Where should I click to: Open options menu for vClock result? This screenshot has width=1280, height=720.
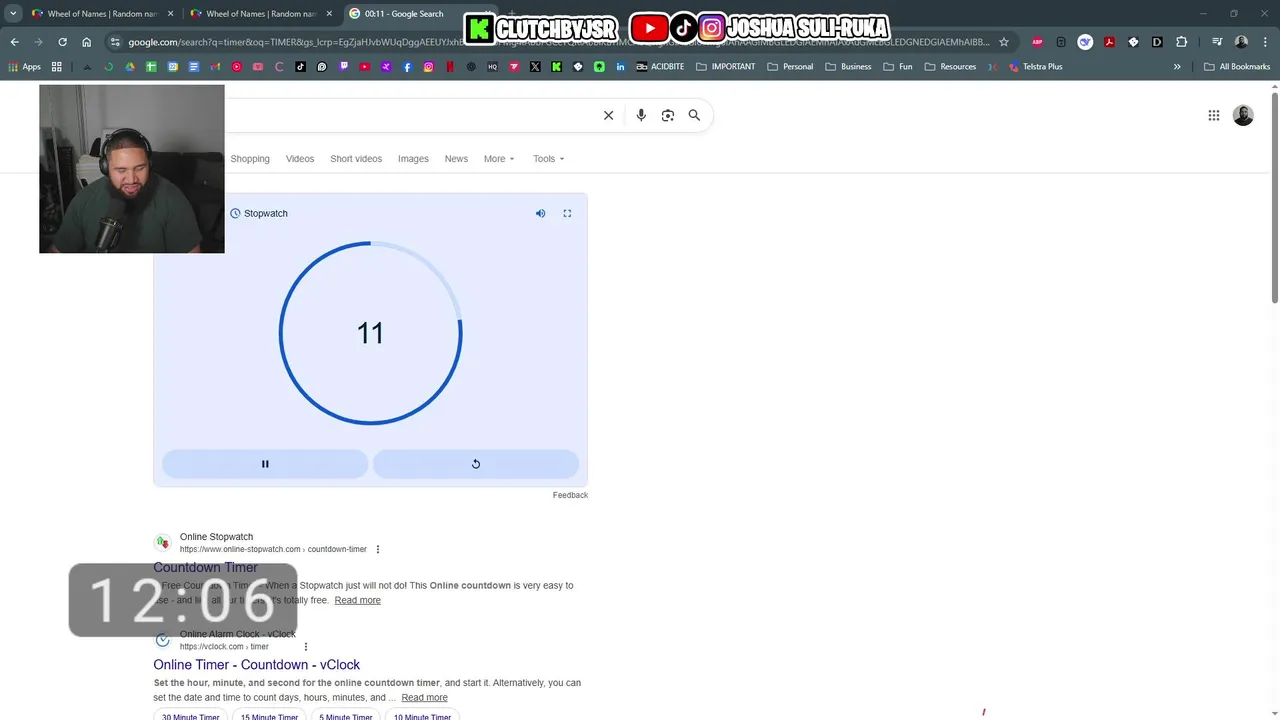(306, 647)
